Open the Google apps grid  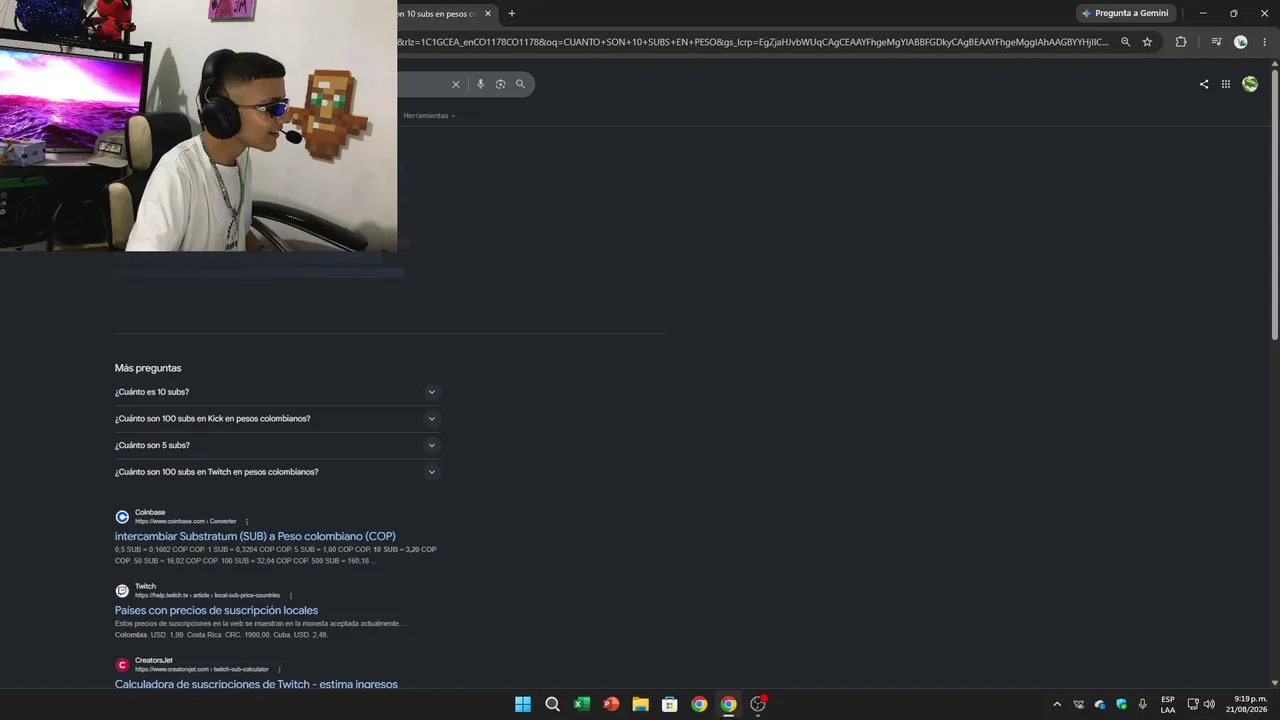[1226, 84]
